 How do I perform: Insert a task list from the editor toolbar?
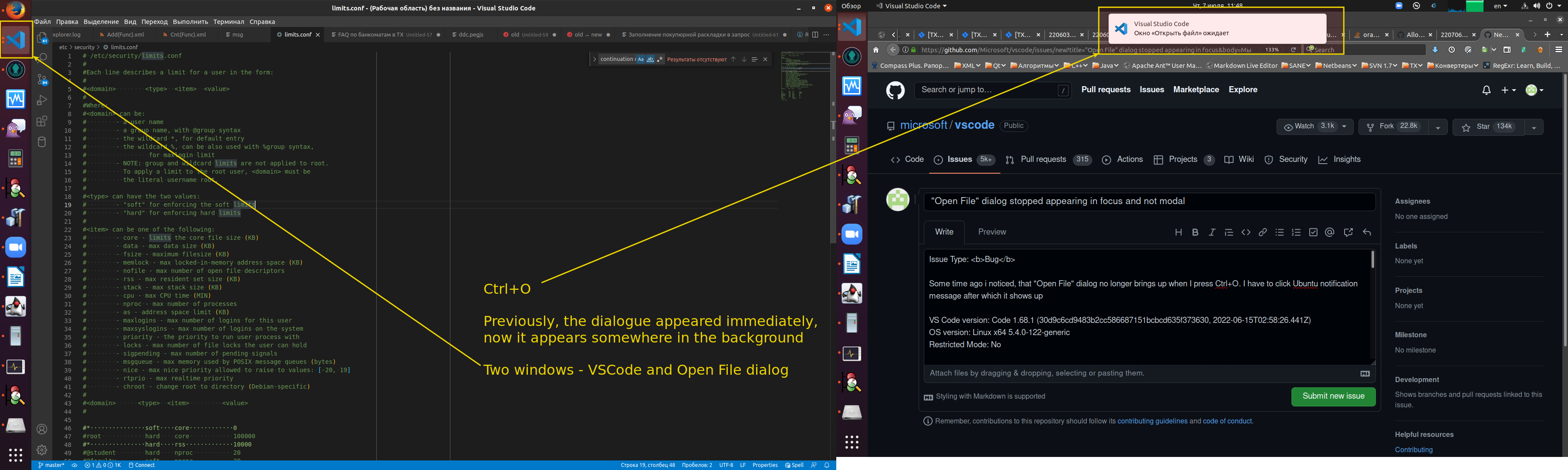(x=1314, y=232)
